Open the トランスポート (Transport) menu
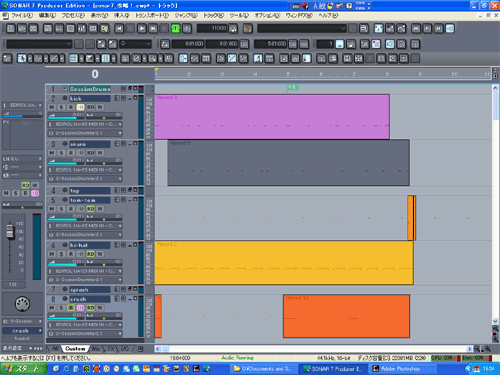 pos(152,16)
